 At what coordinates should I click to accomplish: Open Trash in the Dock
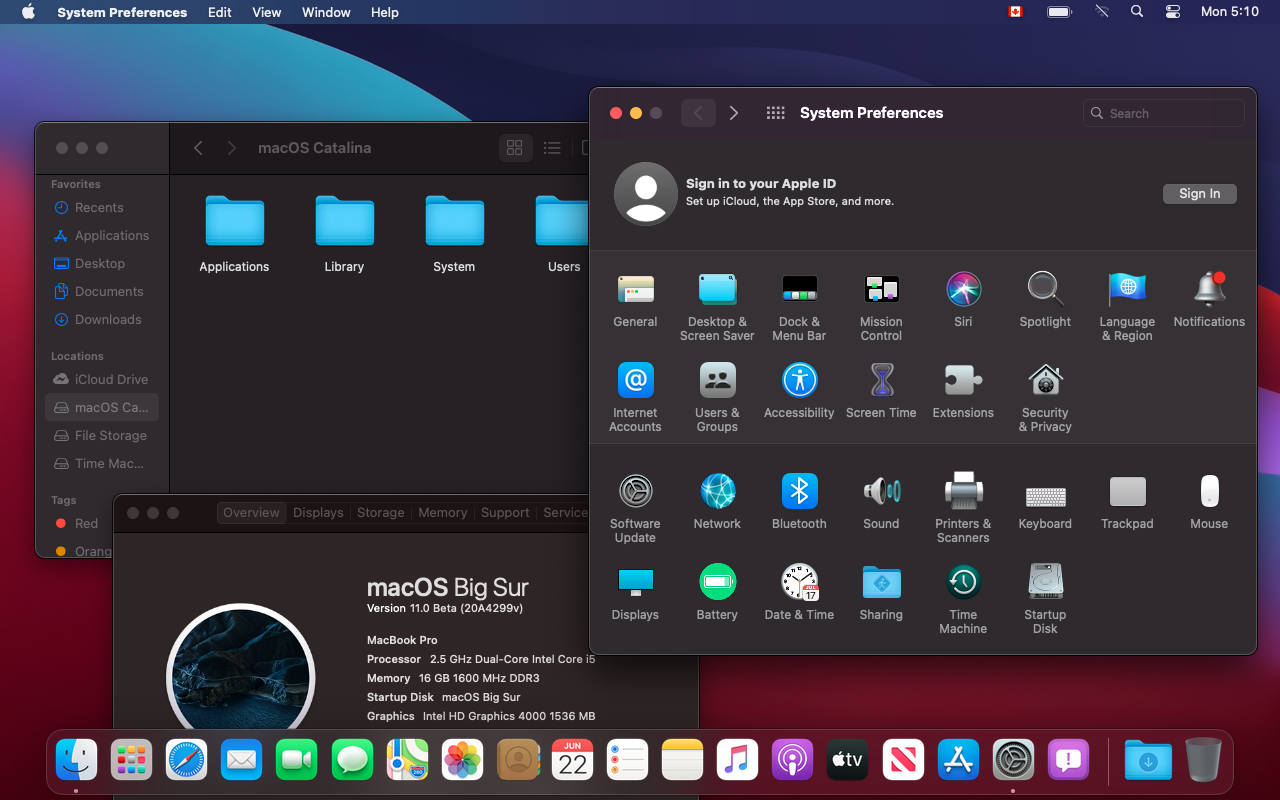point(1203,760)
